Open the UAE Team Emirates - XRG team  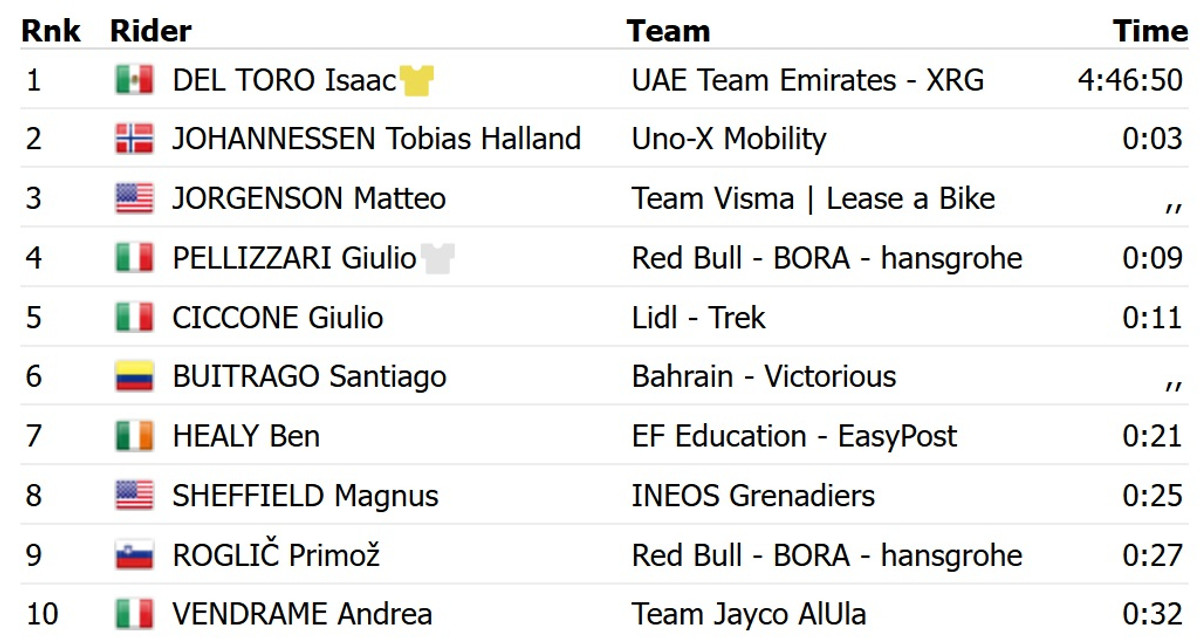click(x=807, y=80)
